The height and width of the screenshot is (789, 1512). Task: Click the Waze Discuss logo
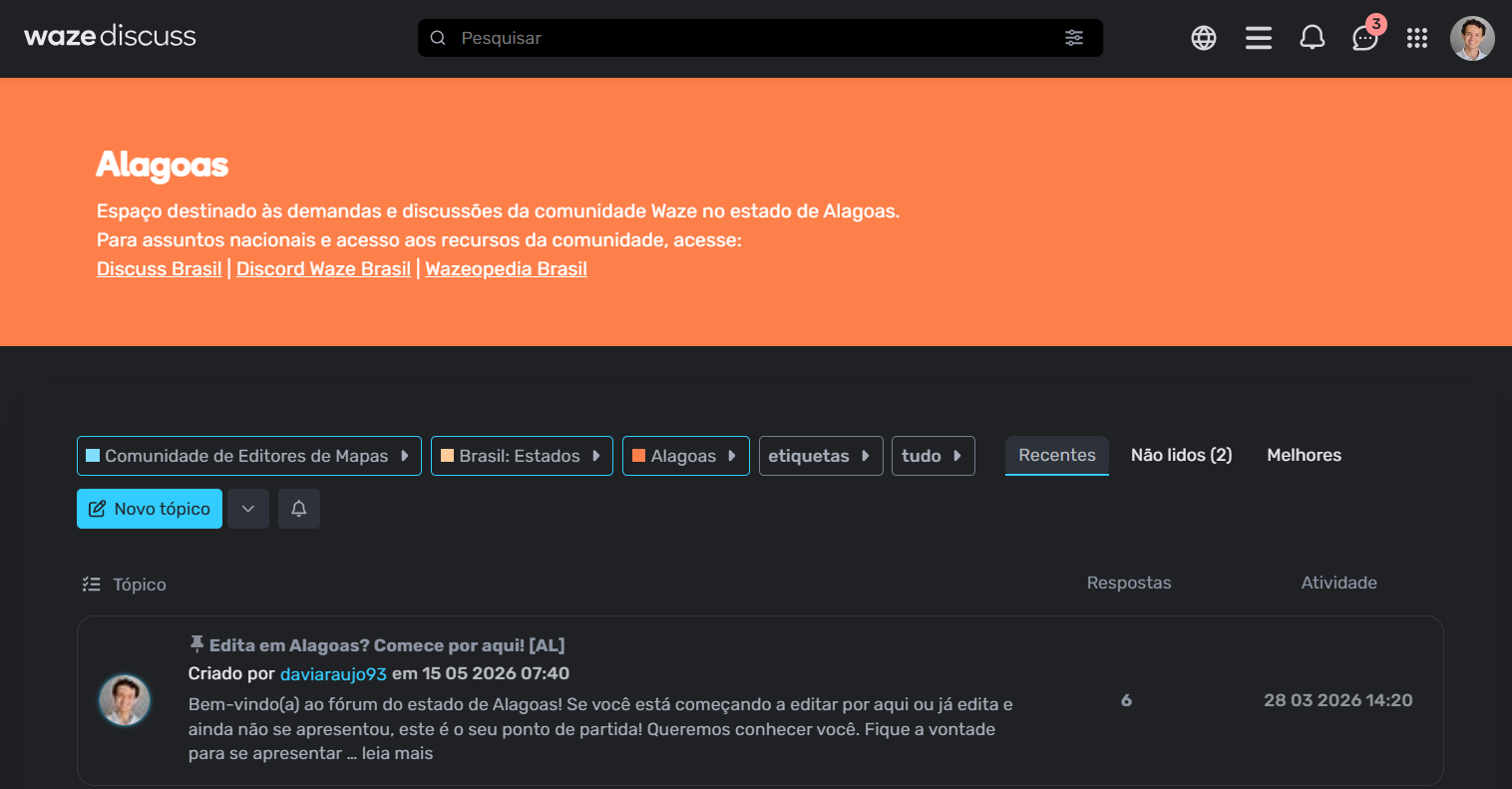pyautogui.click(x=110, y=37)
